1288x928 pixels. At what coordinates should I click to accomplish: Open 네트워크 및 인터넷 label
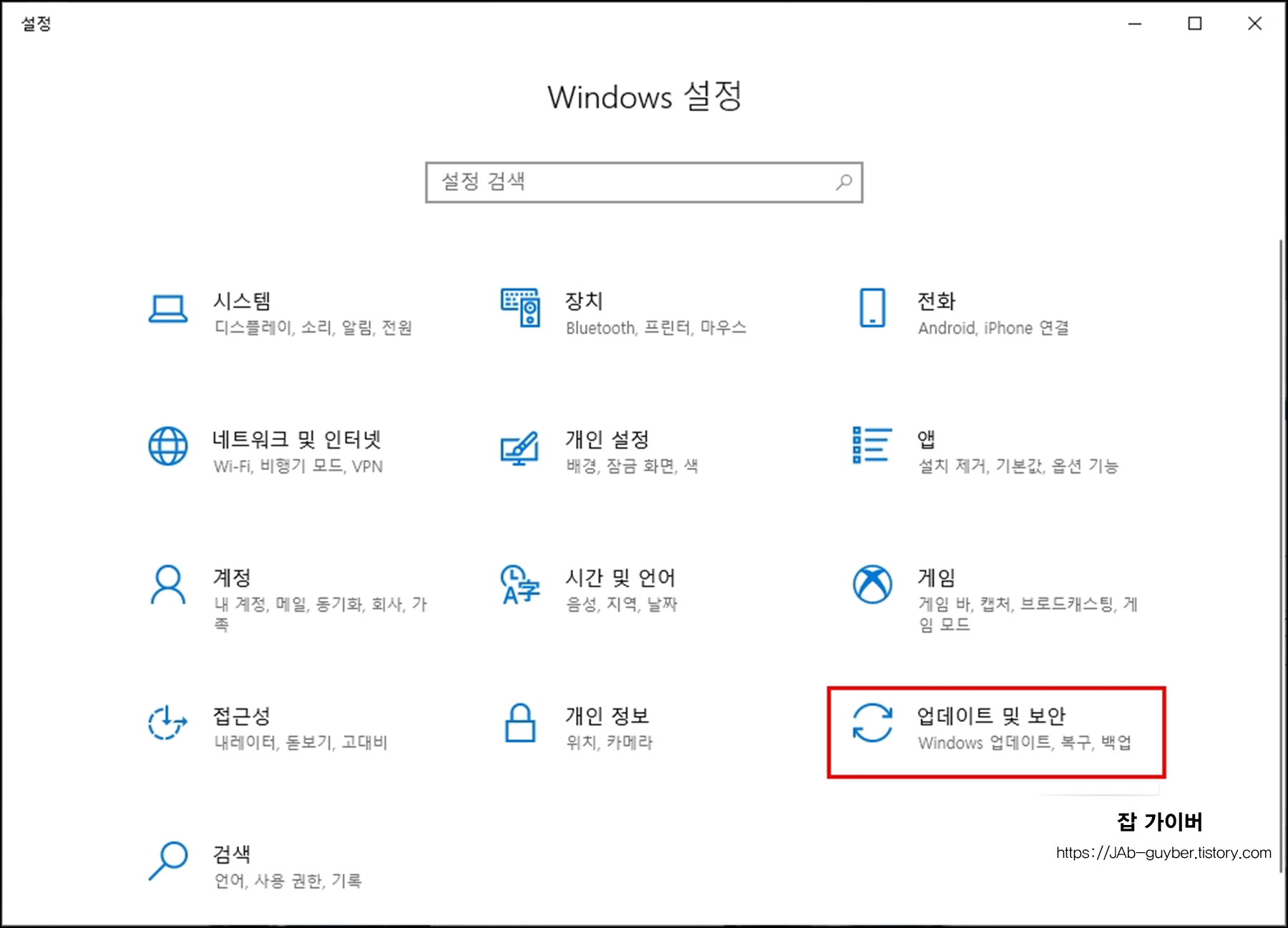pyautogui.click(x=297, y=439)
